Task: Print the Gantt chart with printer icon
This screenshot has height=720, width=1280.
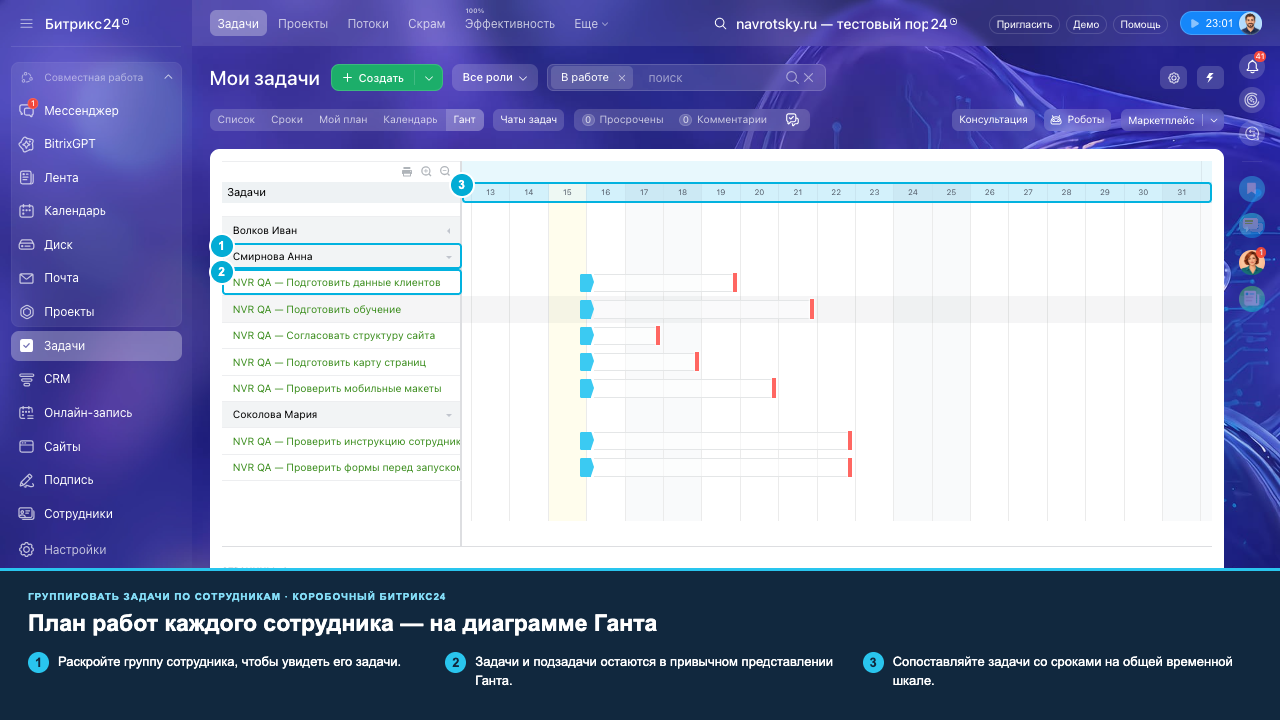Action: pyautogui.click(x=407, y=172)
